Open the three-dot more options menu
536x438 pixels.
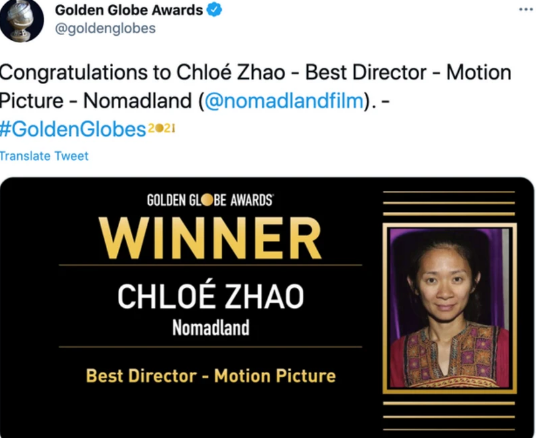click(x=526, y=10)
